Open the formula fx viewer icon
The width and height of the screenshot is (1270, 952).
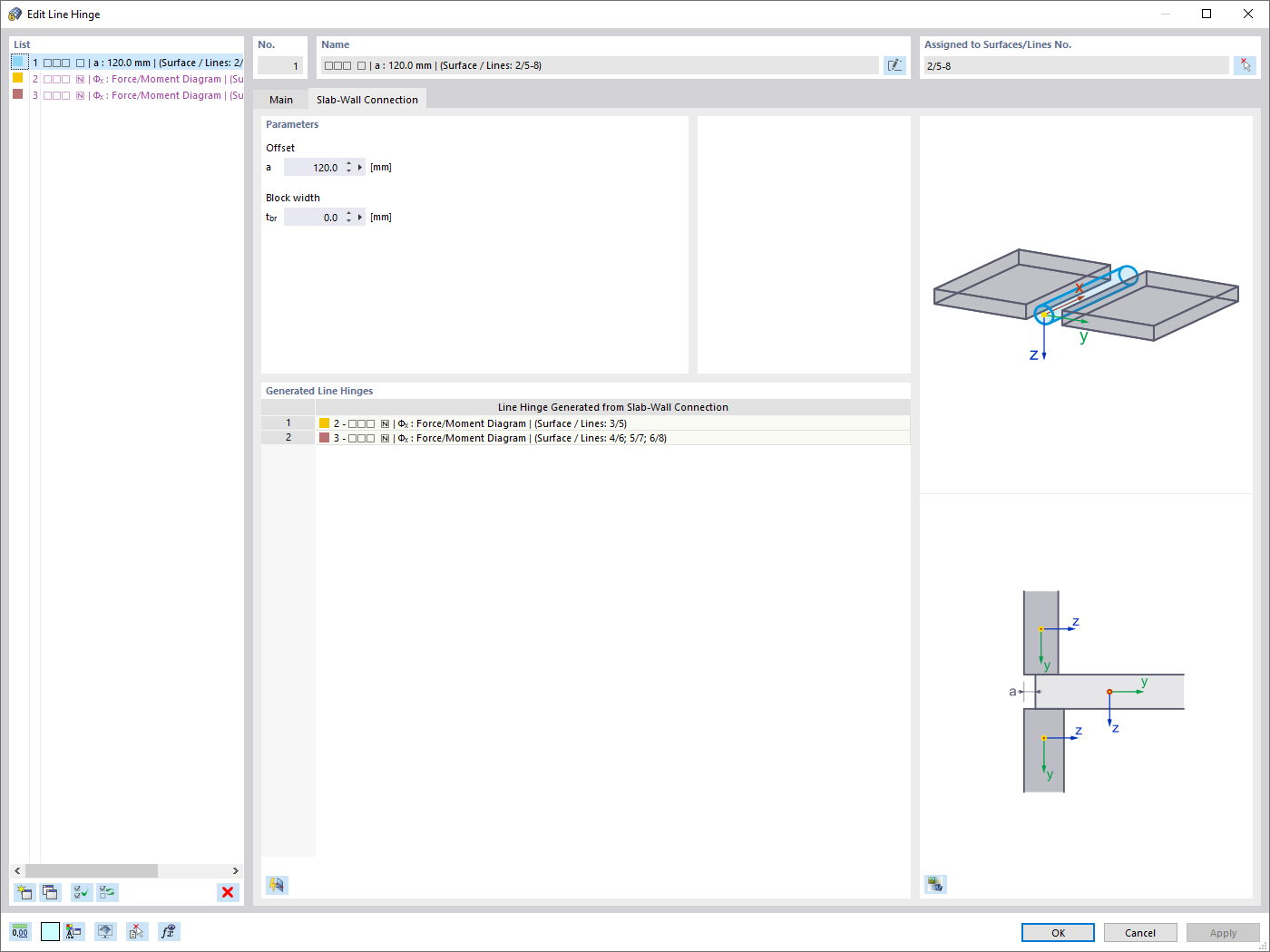click(x=169, y=931)
